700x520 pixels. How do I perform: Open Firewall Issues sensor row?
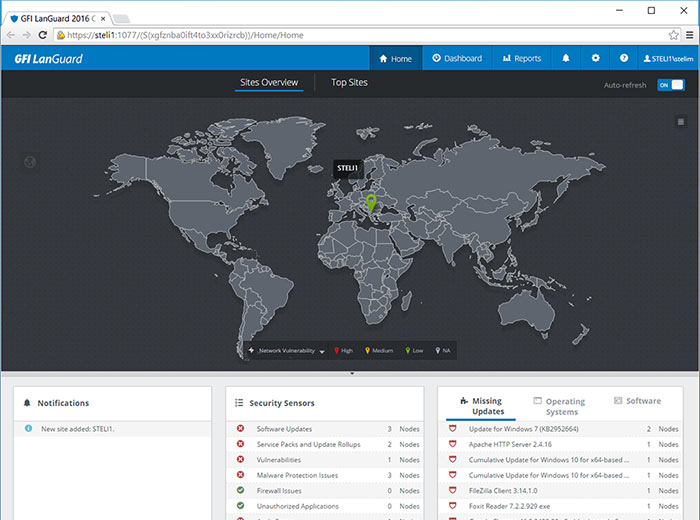point(325,491)
